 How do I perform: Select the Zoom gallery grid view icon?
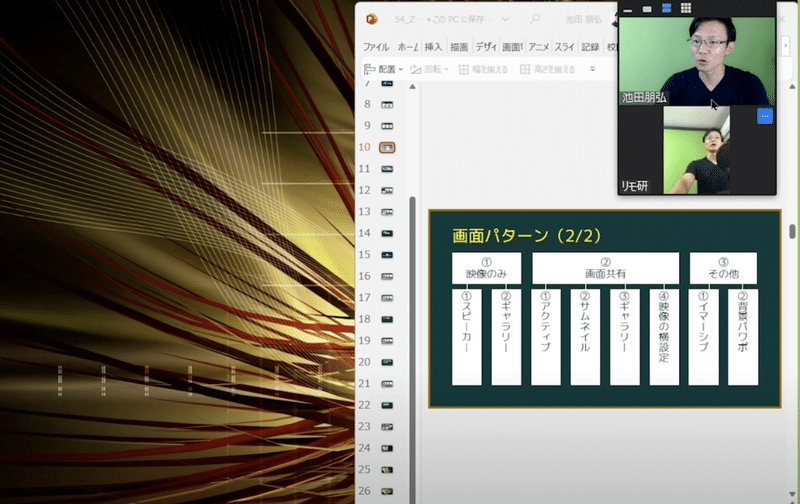(686, 8)
